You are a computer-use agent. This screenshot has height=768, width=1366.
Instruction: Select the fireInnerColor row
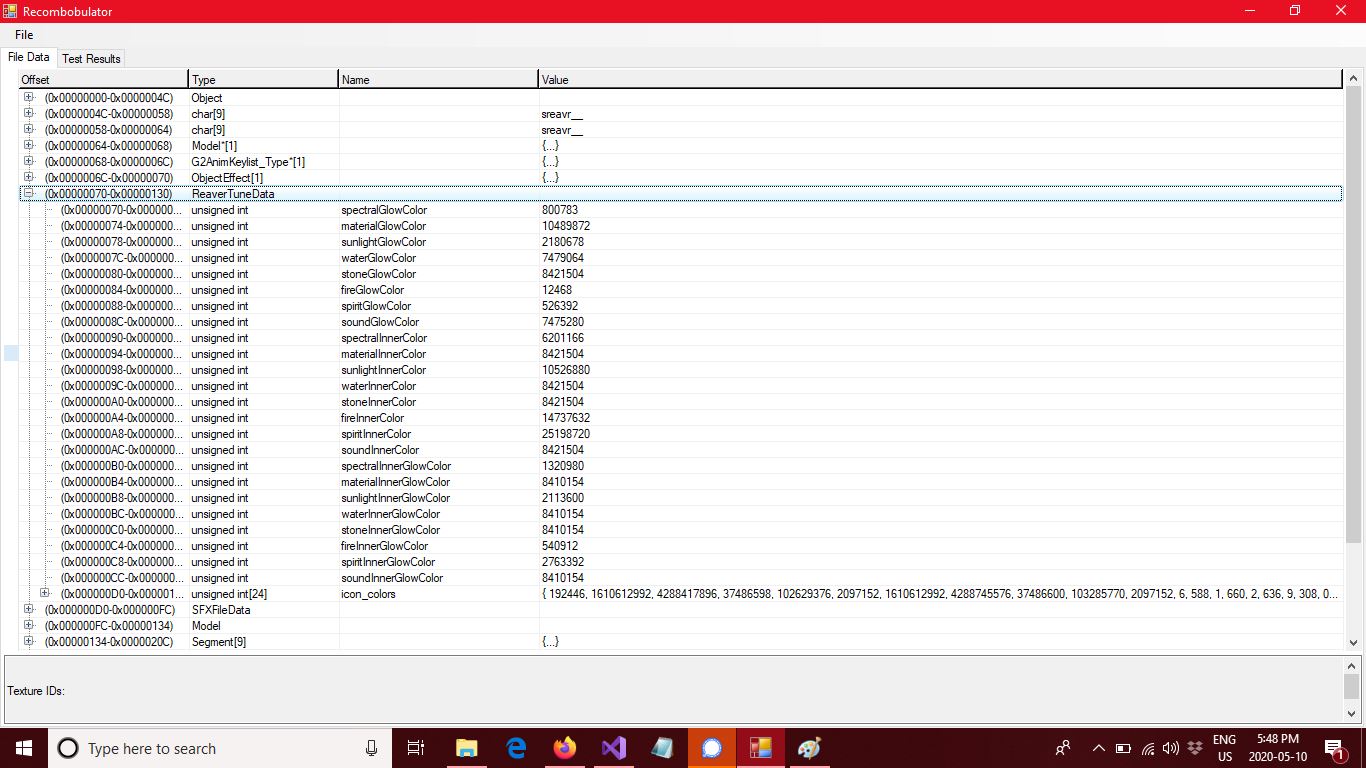[680, 418]
